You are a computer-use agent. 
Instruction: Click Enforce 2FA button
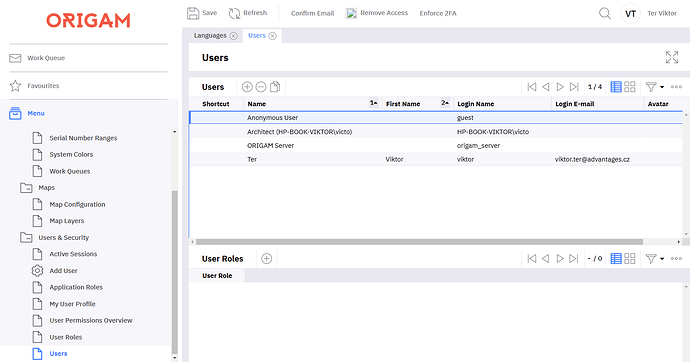coord(438,13)
